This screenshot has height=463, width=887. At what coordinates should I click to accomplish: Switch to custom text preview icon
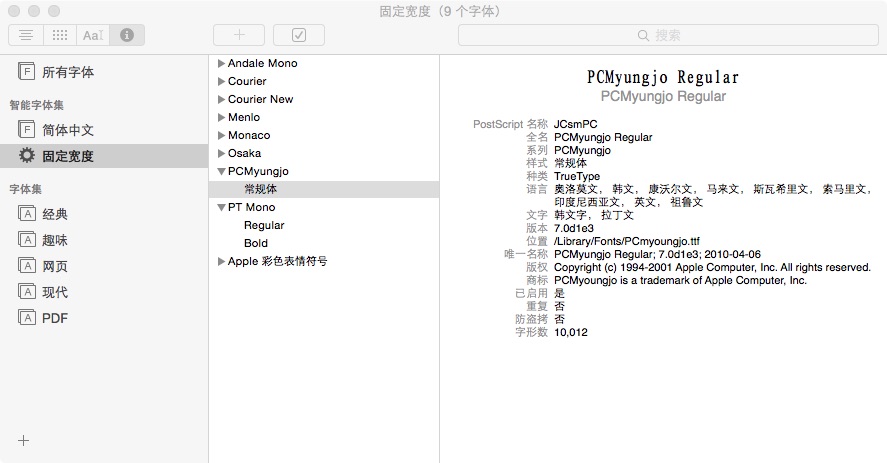(x=93, y=35)
